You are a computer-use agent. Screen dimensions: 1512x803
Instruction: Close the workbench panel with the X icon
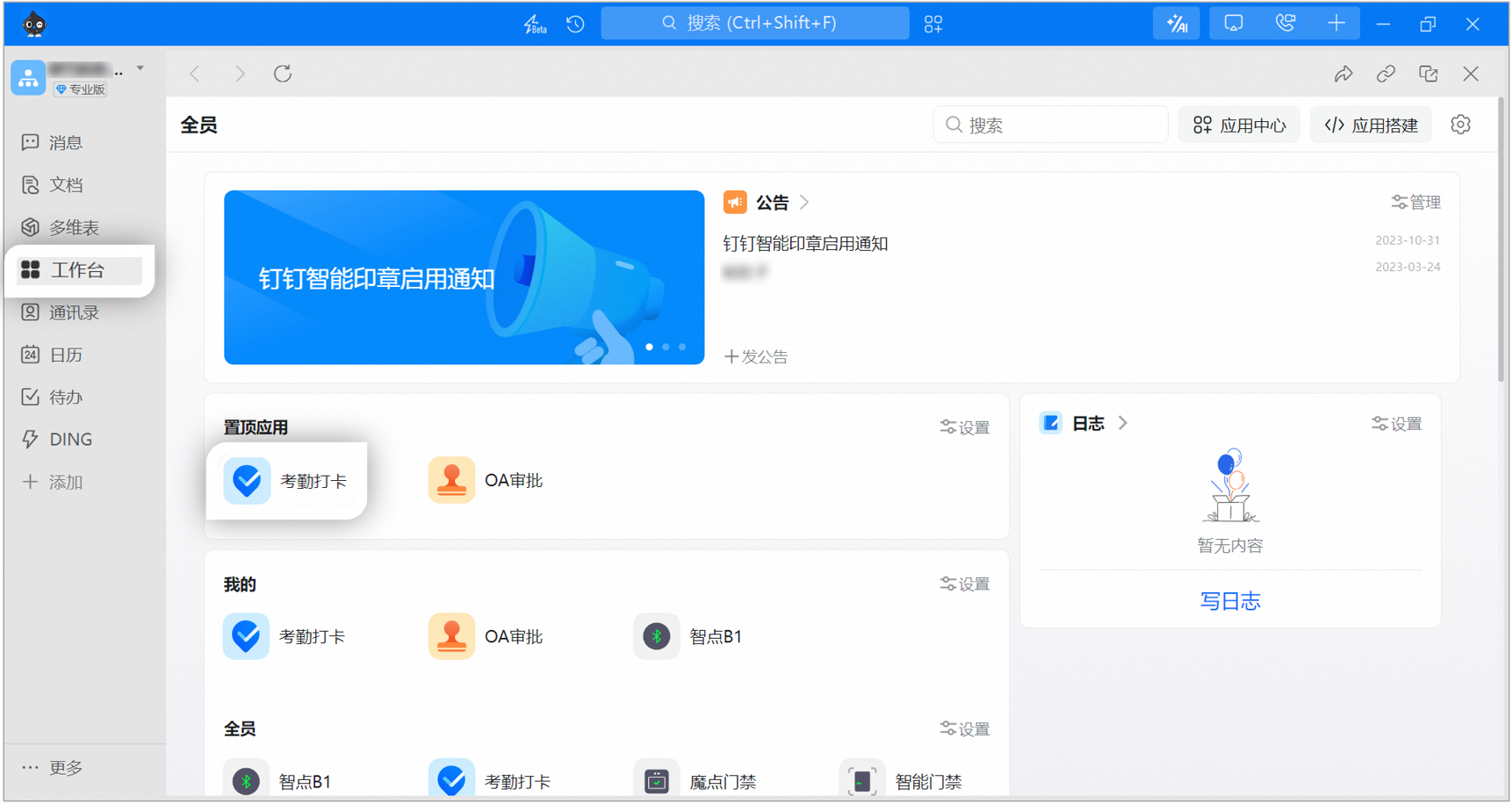click(x=1471, y=74)
